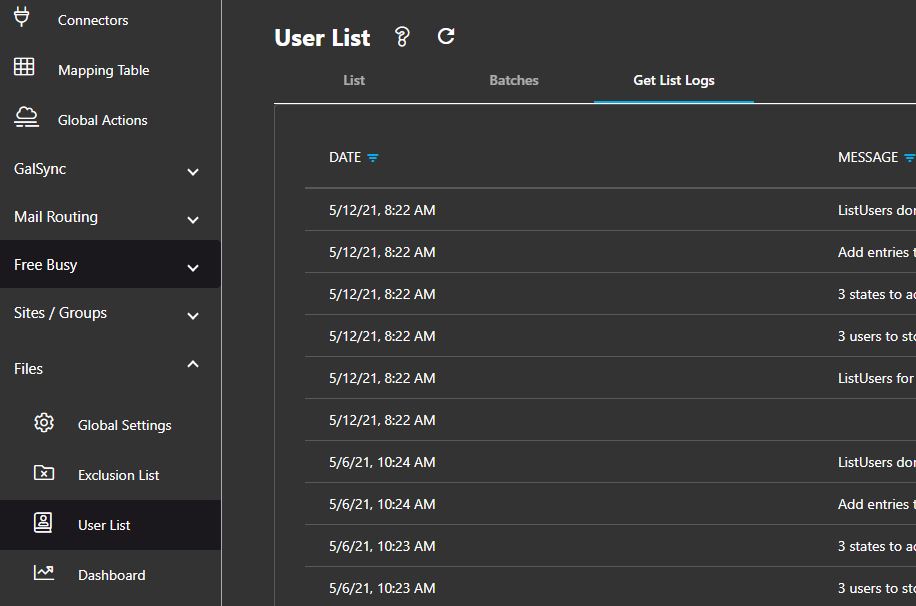Click the Exclusion List folder icon
This screenshot has width=916, height=606.
[44, 472]
